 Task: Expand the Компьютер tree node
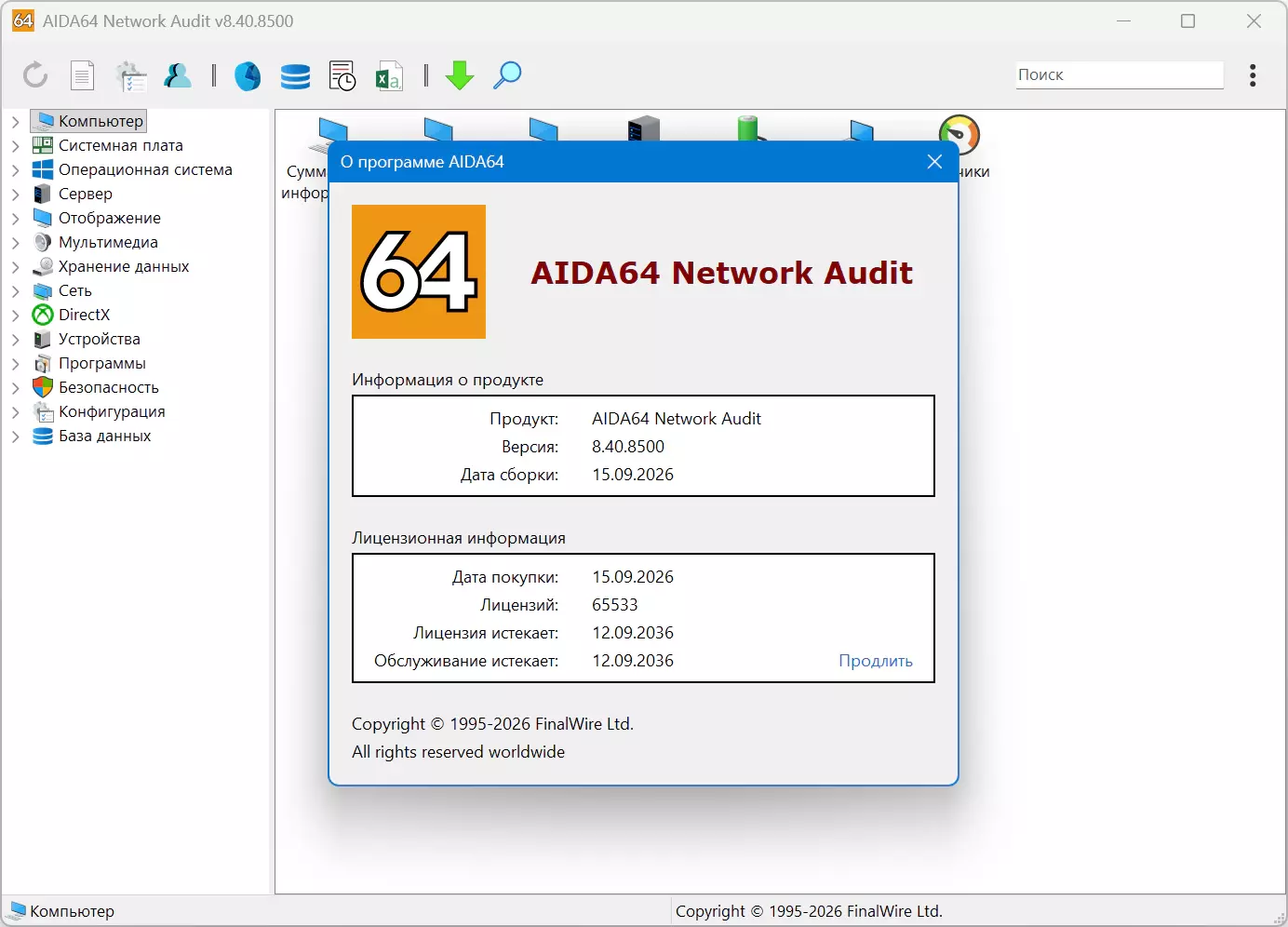coord(15,121)
